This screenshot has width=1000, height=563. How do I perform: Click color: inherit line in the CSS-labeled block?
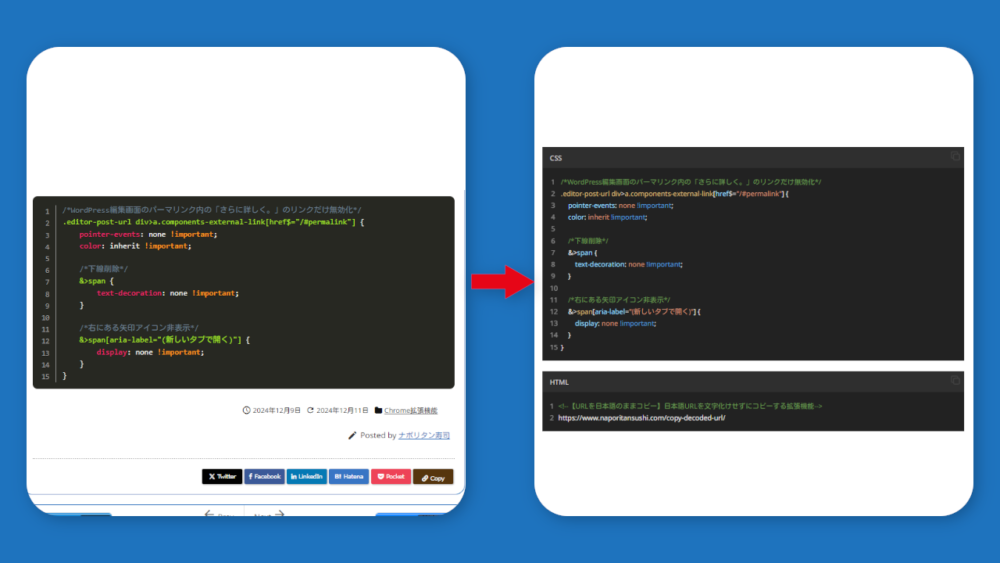[607, 217]
